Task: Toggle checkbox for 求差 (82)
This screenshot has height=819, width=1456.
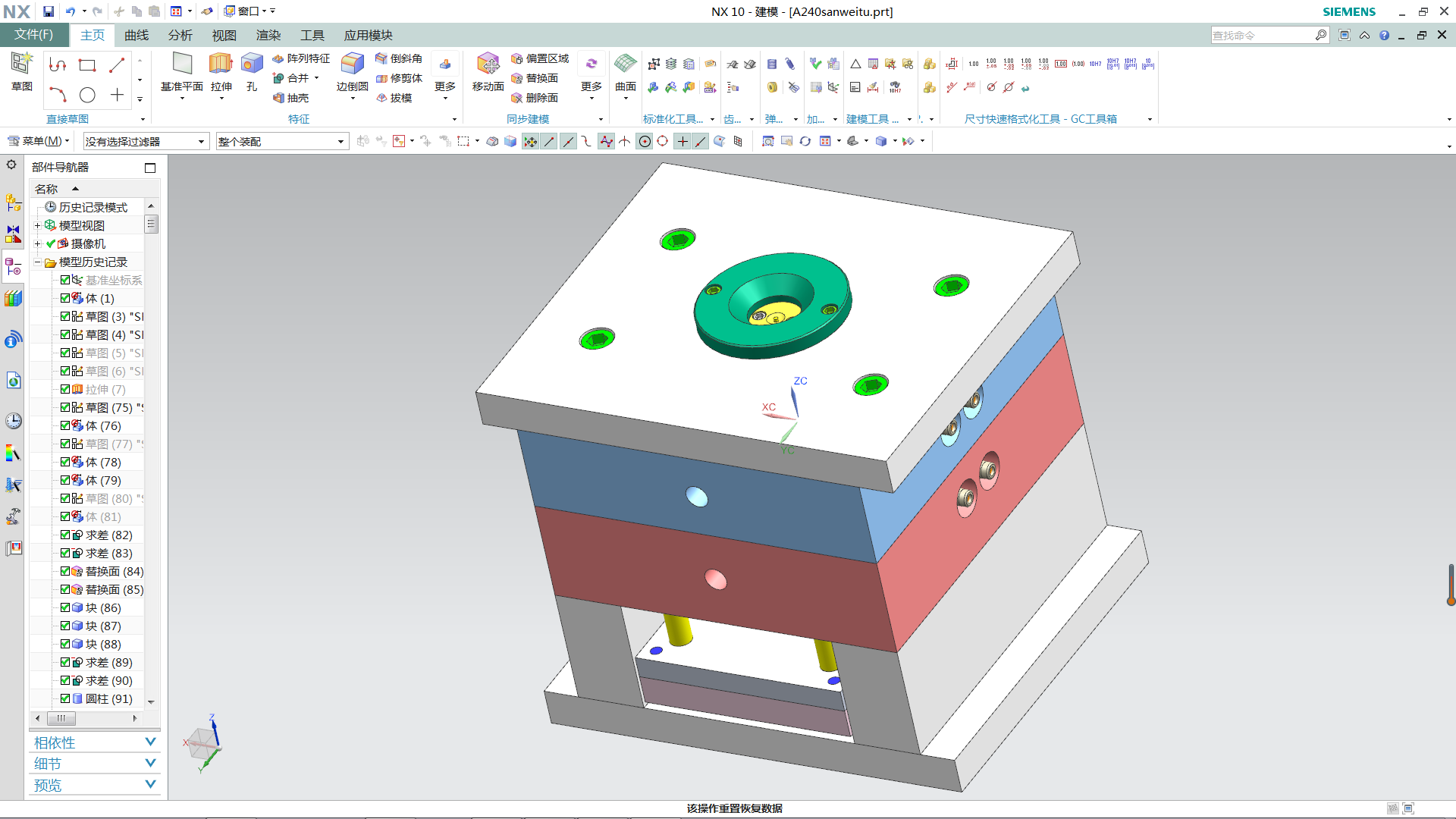Action: point(65,535)
